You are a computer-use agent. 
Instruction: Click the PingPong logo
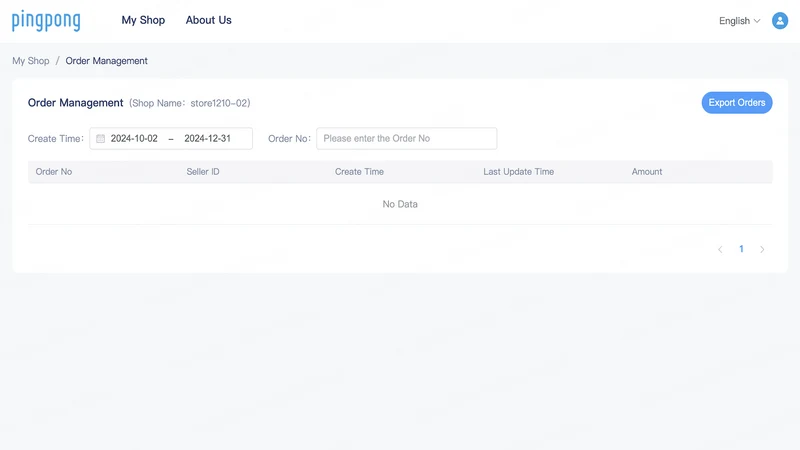coord(46,21)
